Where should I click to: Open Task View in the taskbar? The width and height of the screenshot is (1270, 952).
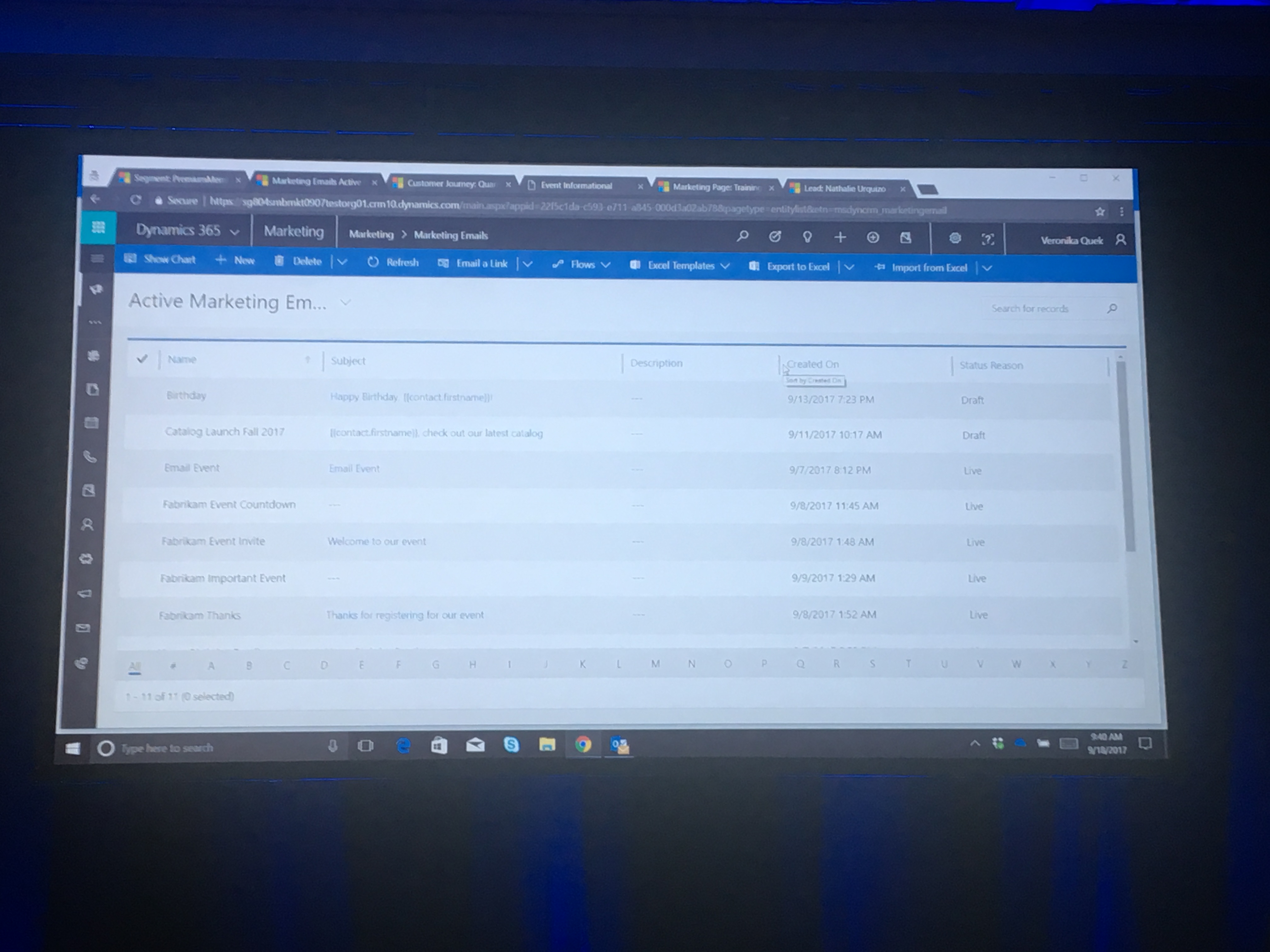coord(366,746)
